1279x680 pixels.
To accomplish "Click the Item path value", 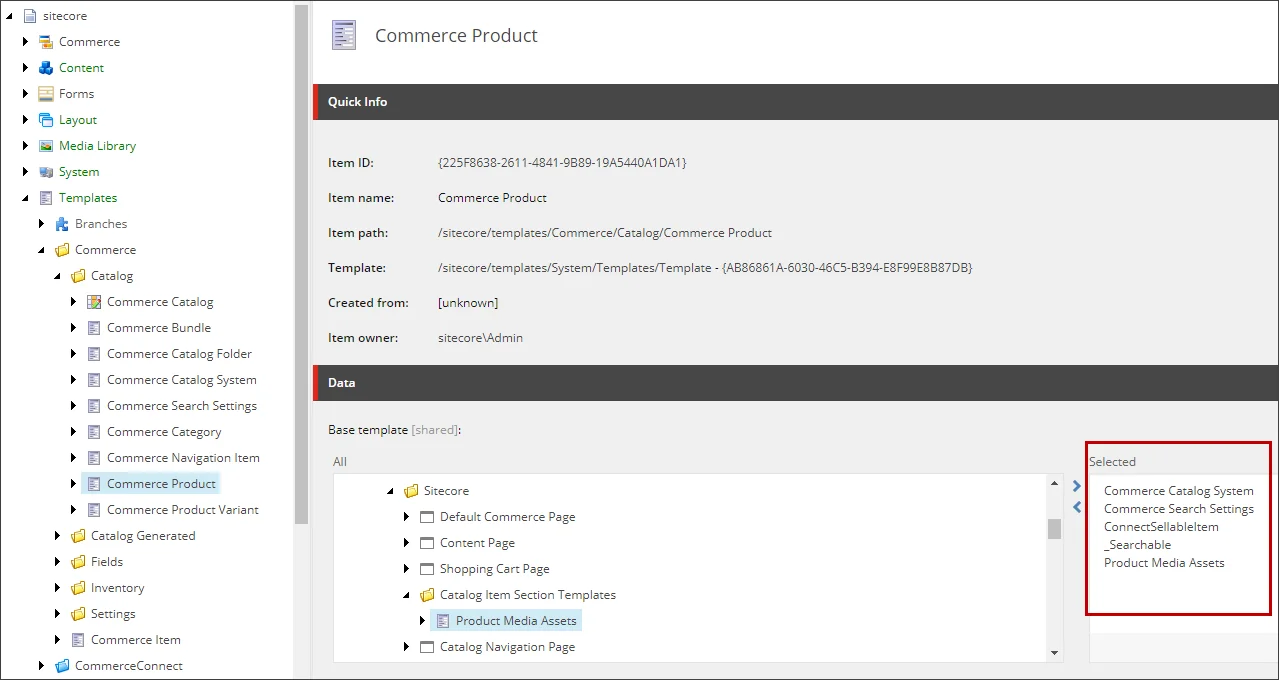I will click(605, 233).
